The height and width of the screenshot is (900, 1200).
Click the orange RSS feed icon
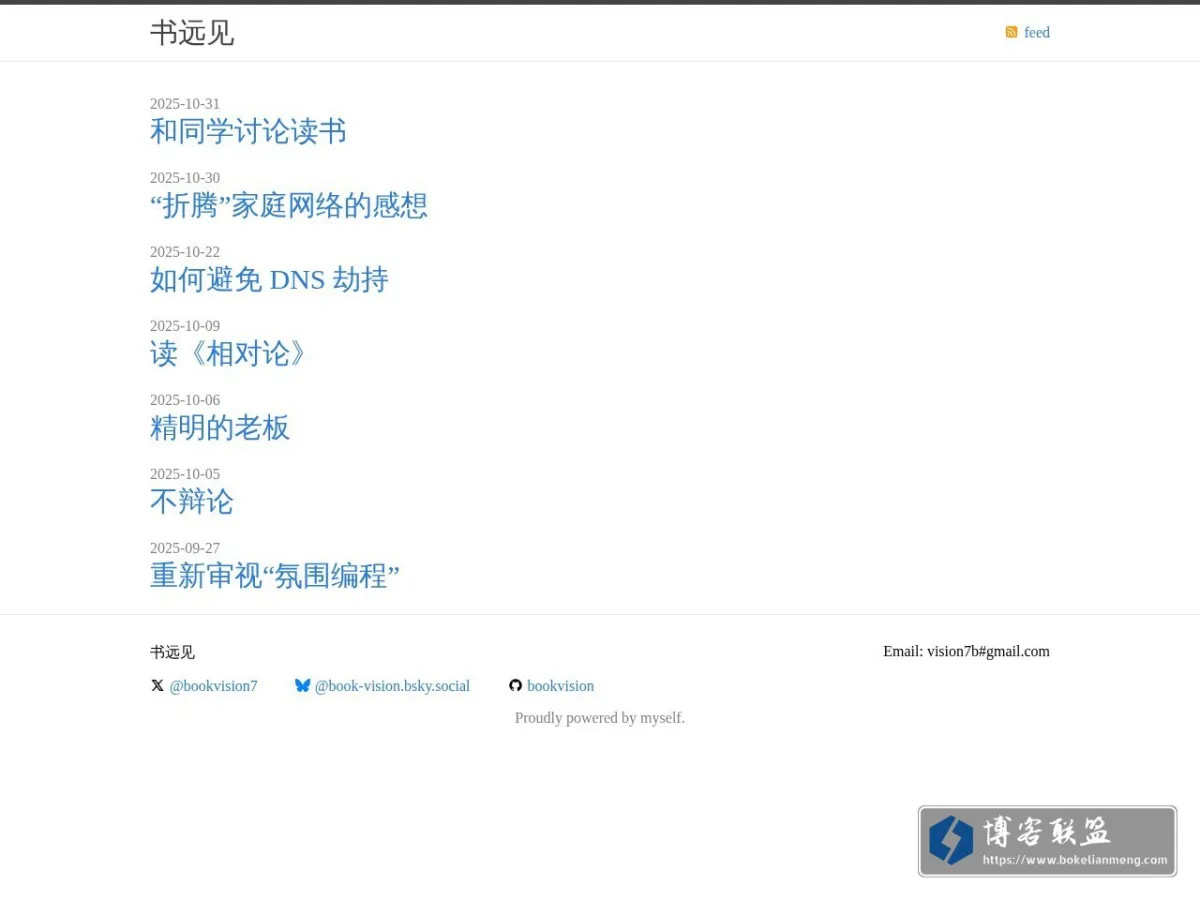point(1011,32)
